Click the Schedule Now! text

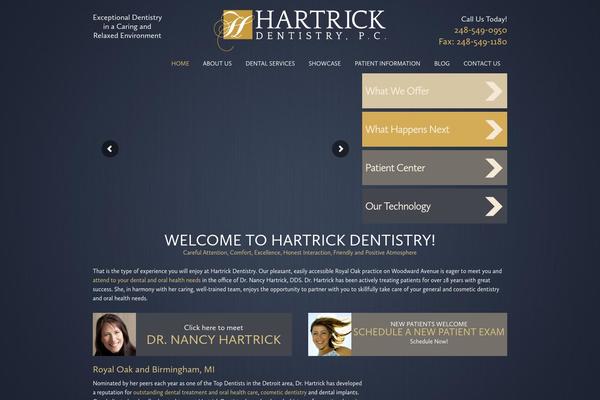[x=429, y=341]
